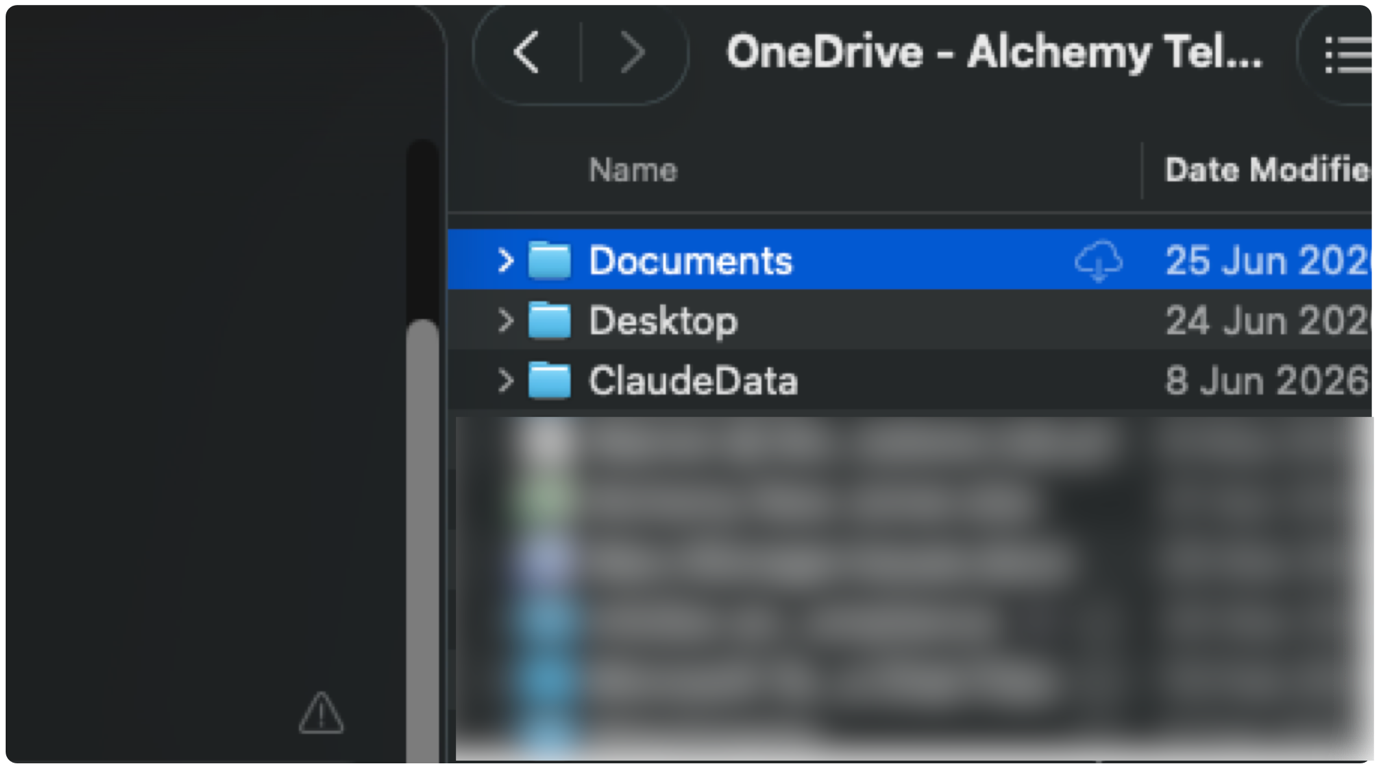The width and height of the screenshot is (1377, 769).
Task: Expand the Desktop folder chevron
Action: (505, 321)
